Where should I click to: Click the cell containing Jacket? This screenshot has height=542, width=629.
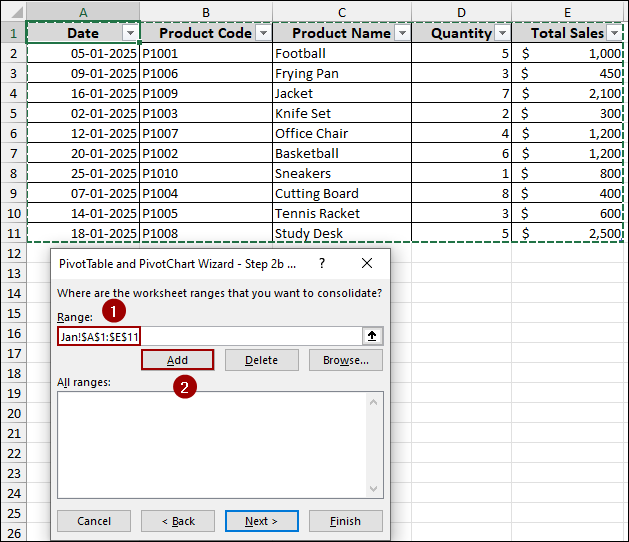coord(342,93)
